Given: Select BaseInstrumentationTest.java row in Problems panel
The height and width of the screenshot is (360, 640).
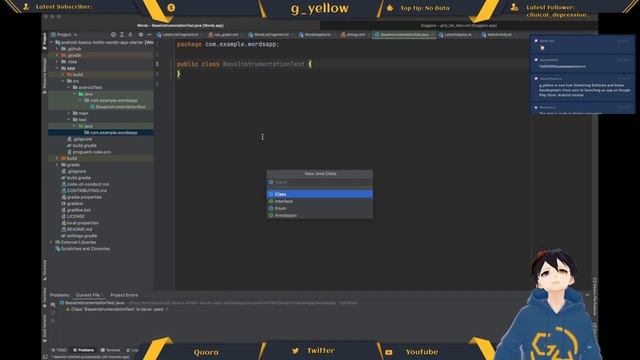Looking at the screenshot, I should click(x=209, y=303).
